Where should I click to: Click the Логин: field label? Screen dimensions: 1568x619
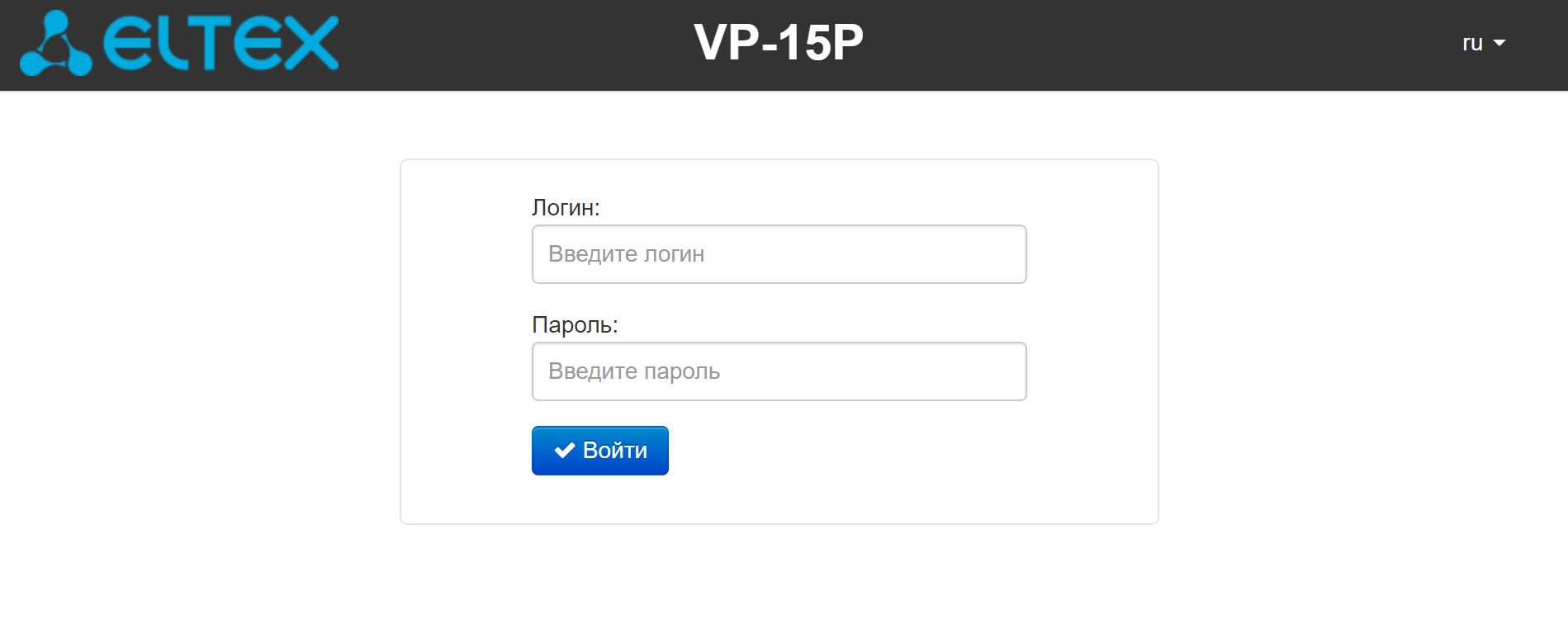pyautogui.click(x=566, y=207)
